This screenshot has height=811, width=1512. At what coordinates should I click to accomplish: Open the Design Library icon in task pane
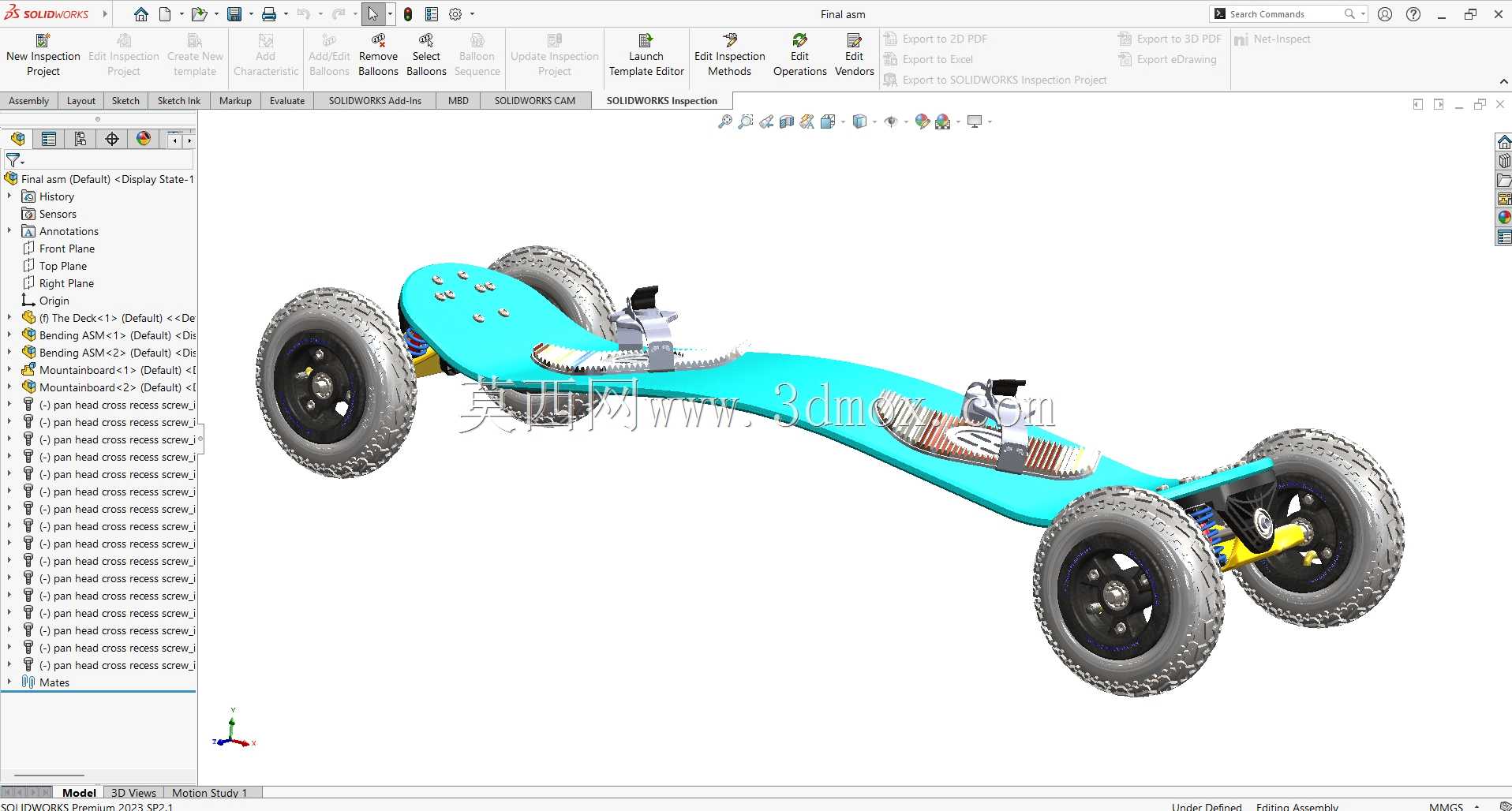coord(1504,161)
